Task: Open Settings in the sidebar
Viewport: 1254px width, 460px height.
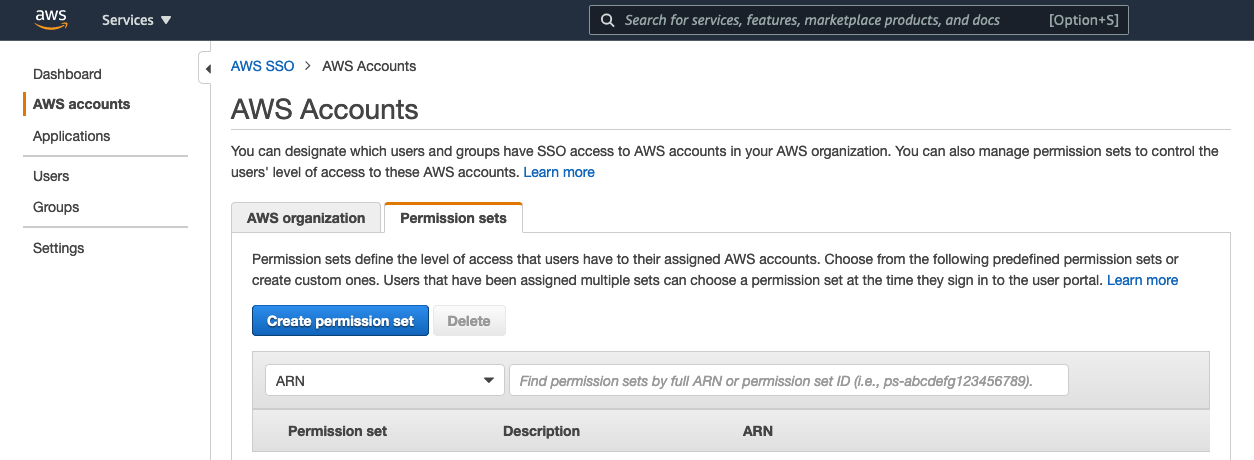Action: 58,248
